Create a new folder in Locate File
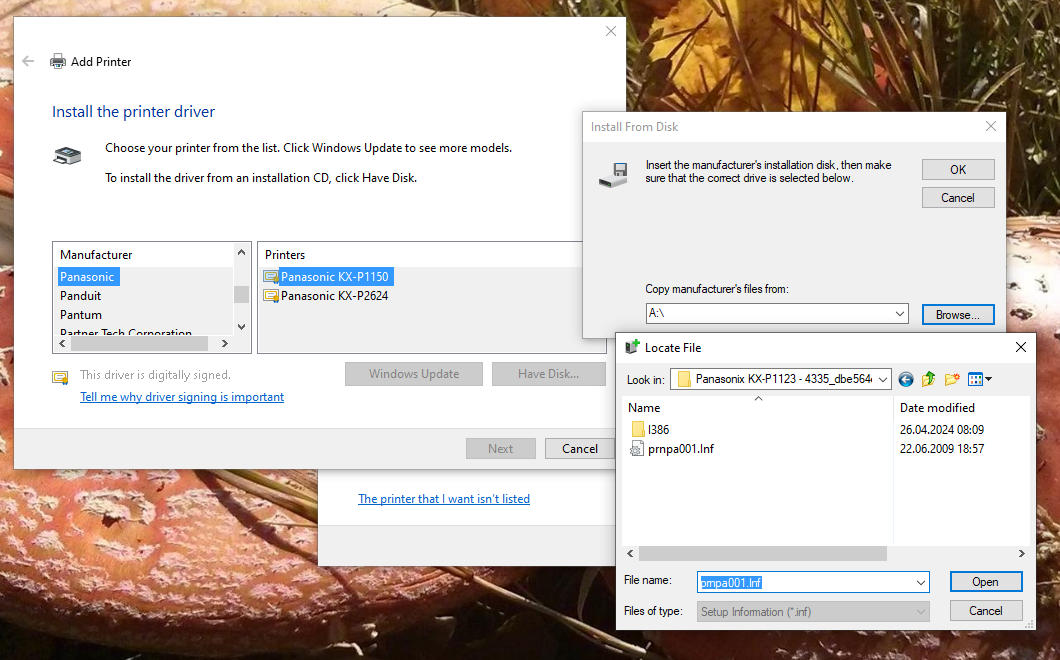1060x660 pixels. click(952, 379)
